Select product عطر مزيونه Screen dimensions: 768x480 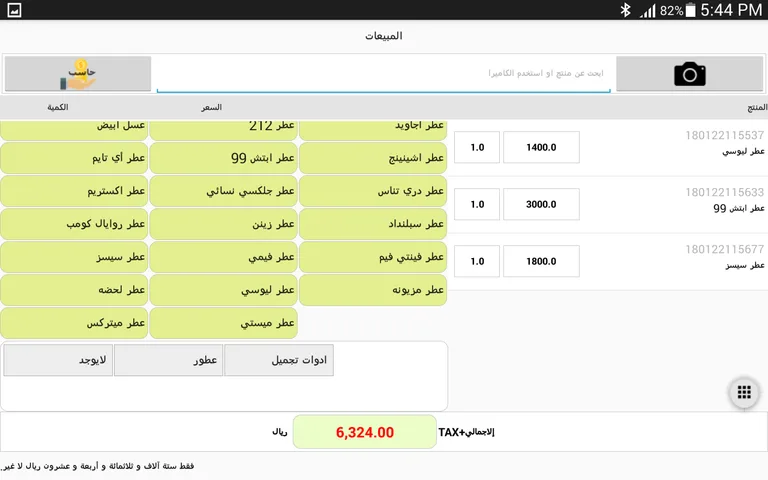tap(373, 290)
